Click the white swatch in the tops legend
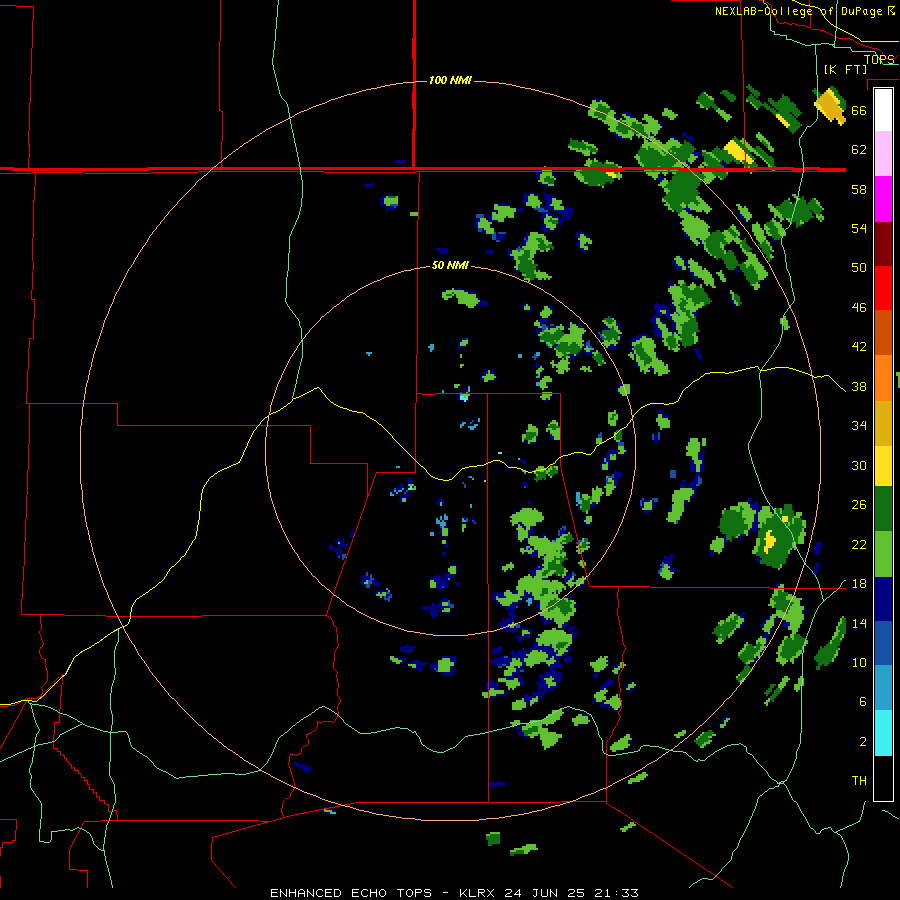Viewport: 900px width, 900px height. click(883, 110)
